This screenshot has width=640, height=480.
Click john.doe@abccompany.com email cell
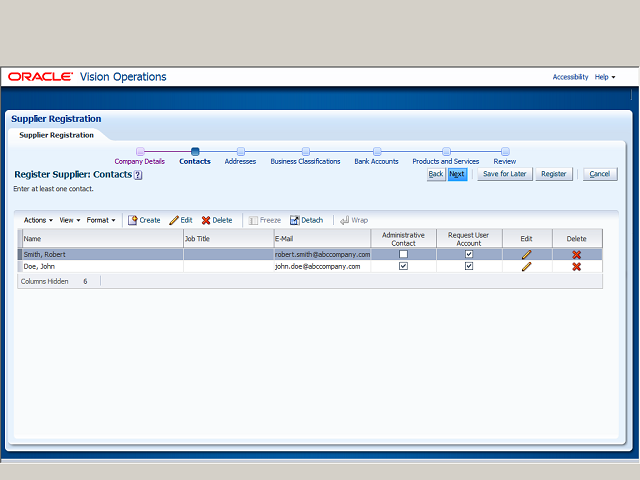[x=322, y=266]
